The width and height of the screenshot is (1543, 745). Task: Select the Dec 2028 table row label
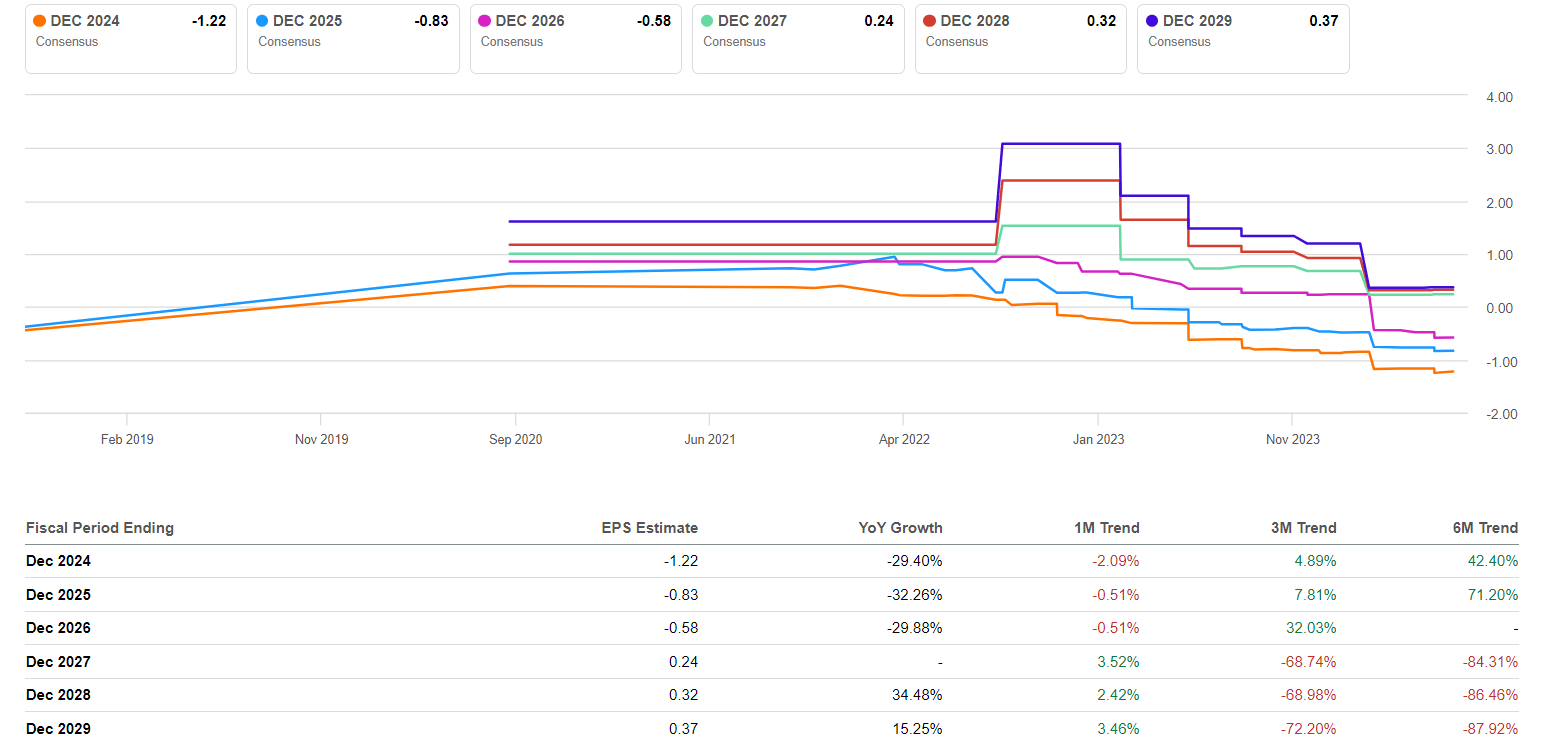click(x=58, y=695)
